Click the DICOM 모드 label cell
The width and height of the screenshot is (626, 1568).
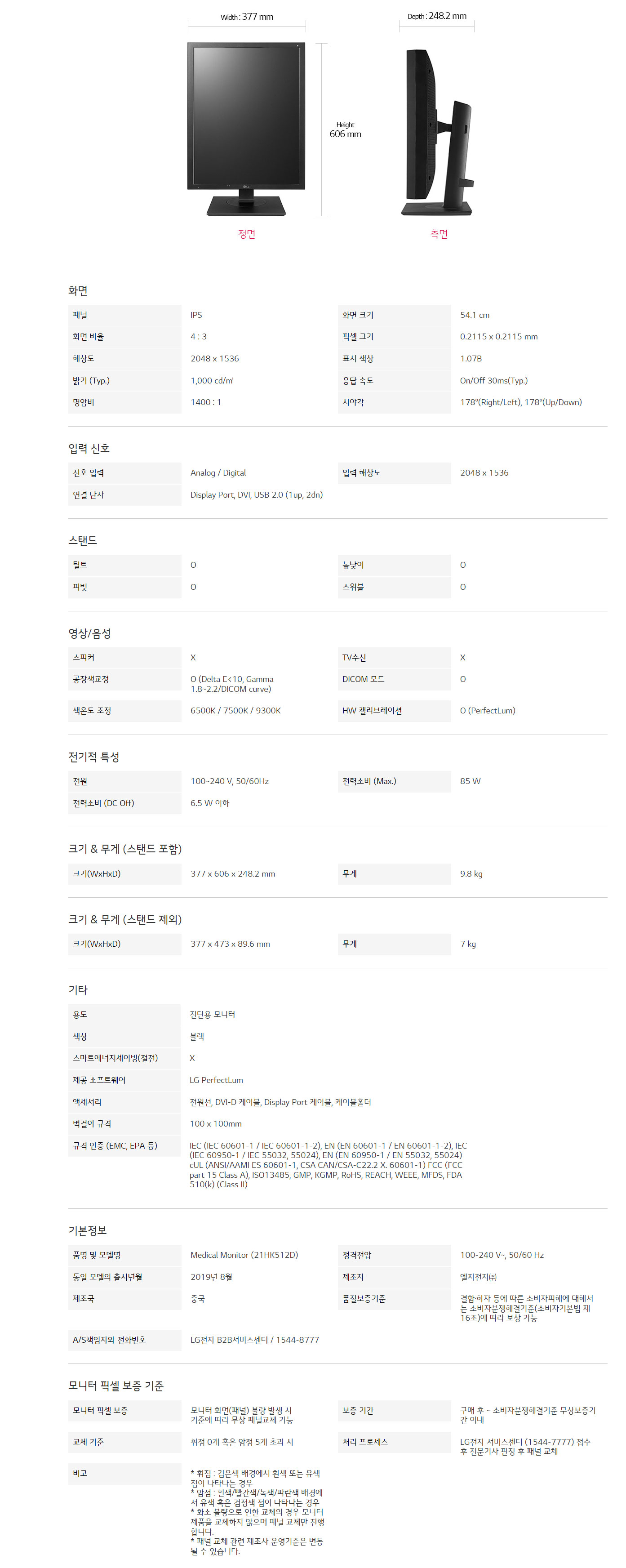point(363,679)
